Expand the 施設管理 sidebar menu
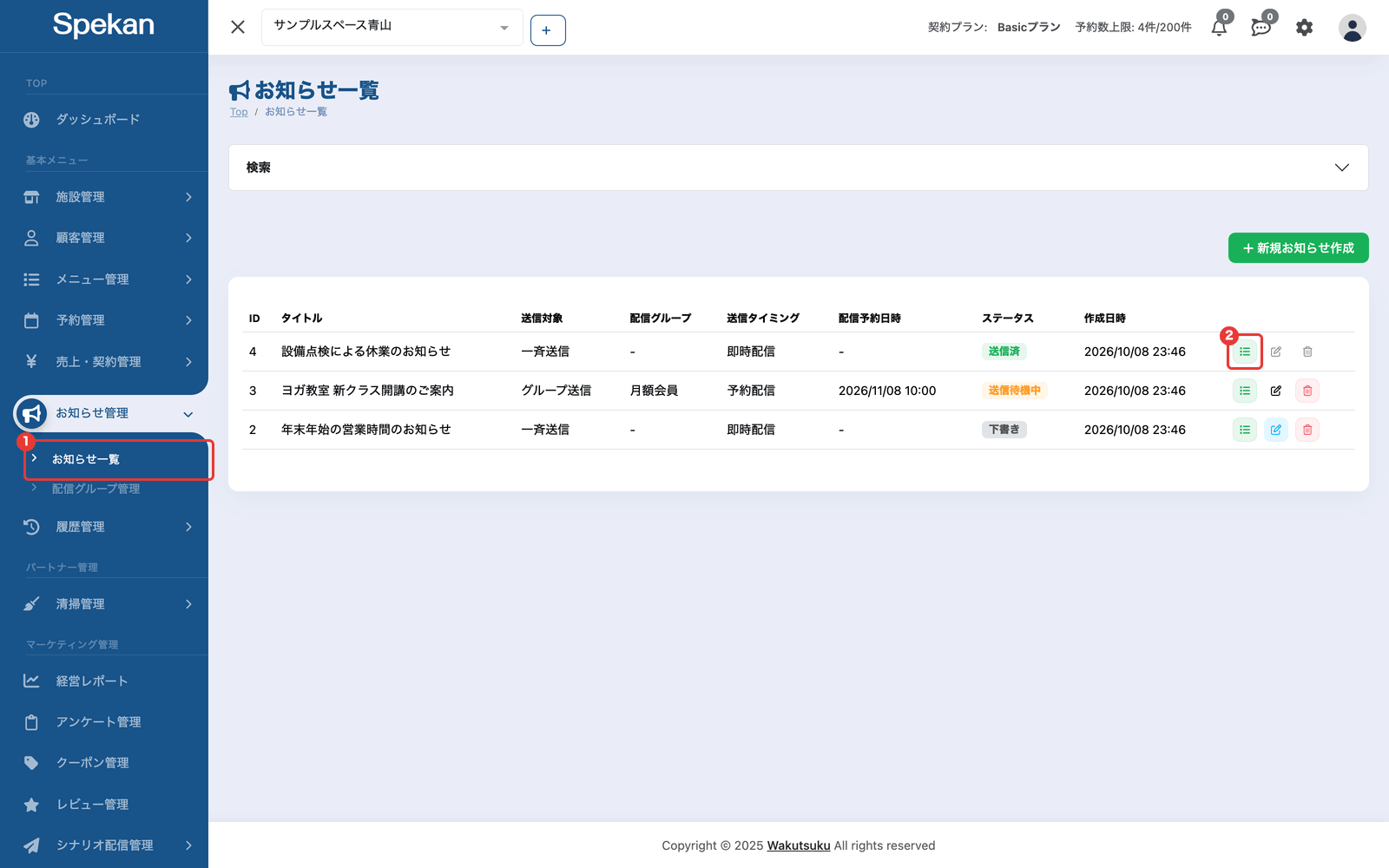Screen dimensions: 1389x868 [x=104, y=197]
